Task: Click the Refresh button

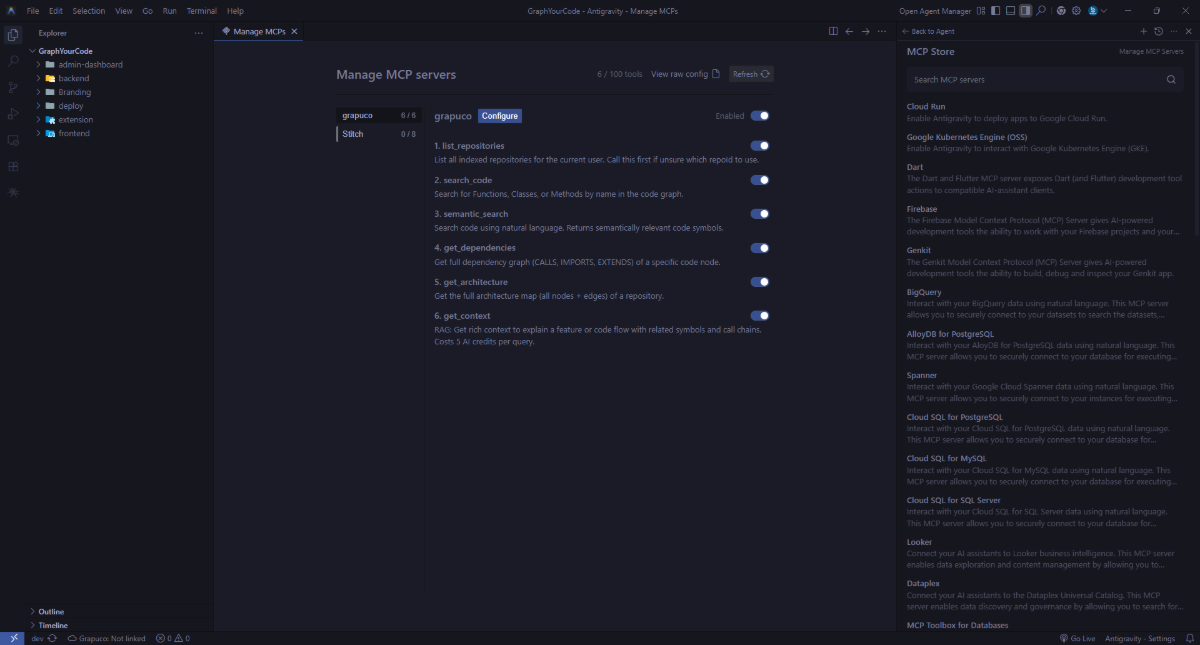Action: click(751, 74)
